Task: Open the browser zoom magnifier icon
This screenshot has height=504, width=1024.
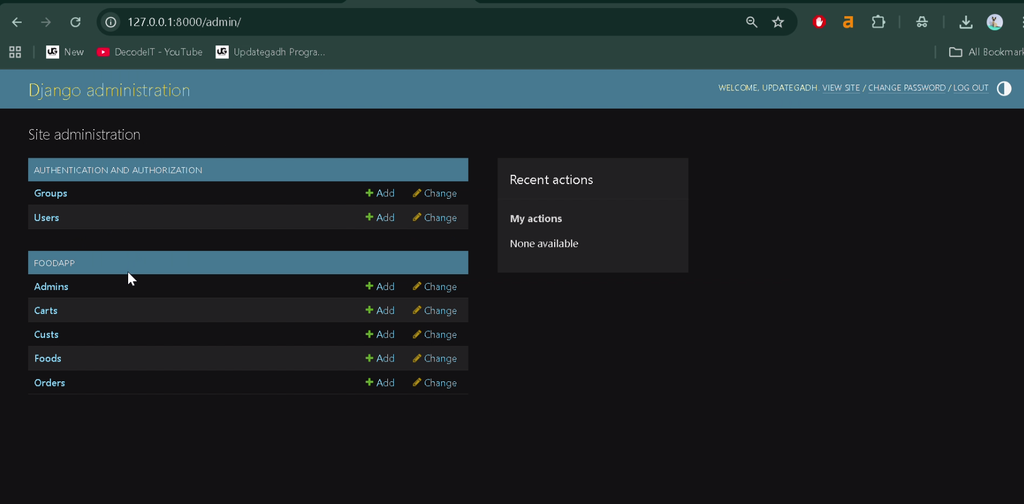Action: 752,22
